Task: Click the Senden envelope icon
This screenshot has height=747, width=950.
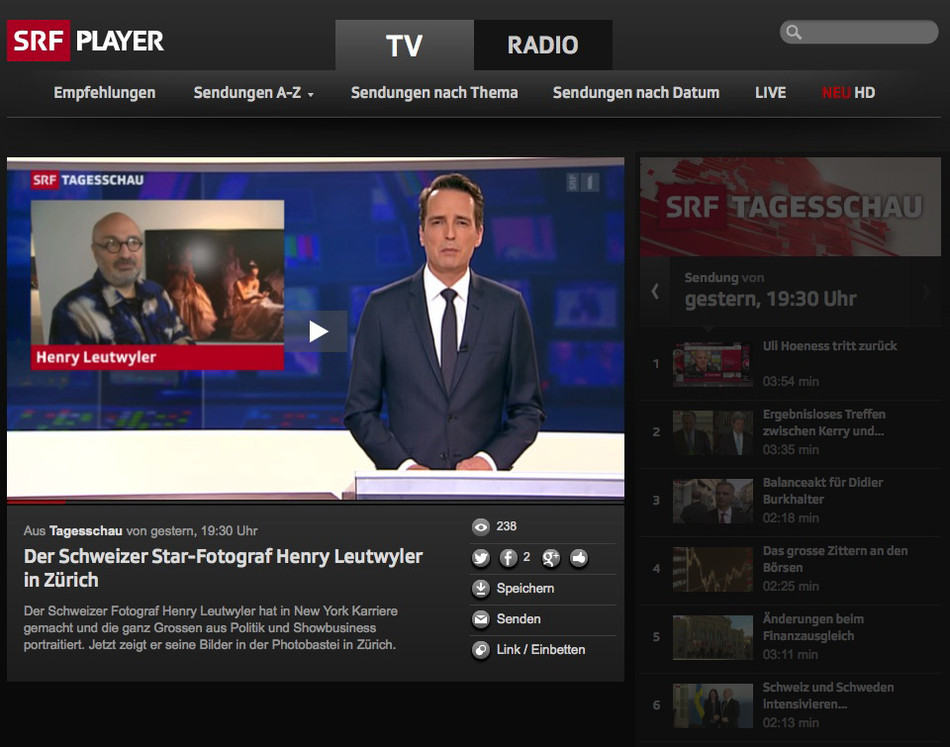Action: point(481,619)
